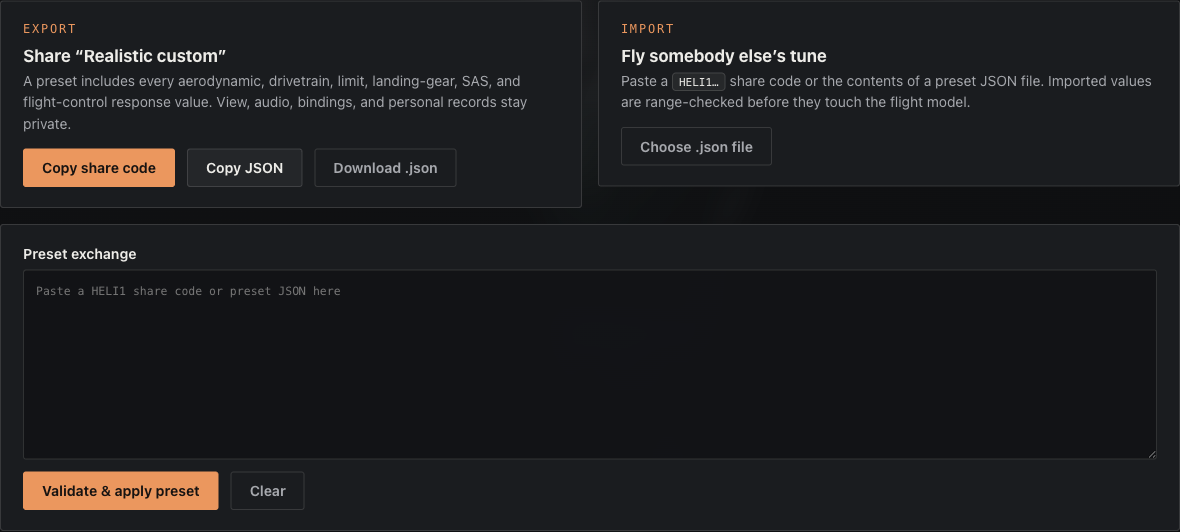Screen dimensions: 1180x532
Task: Open the Choose .json file picker
Action: point(696,147)
